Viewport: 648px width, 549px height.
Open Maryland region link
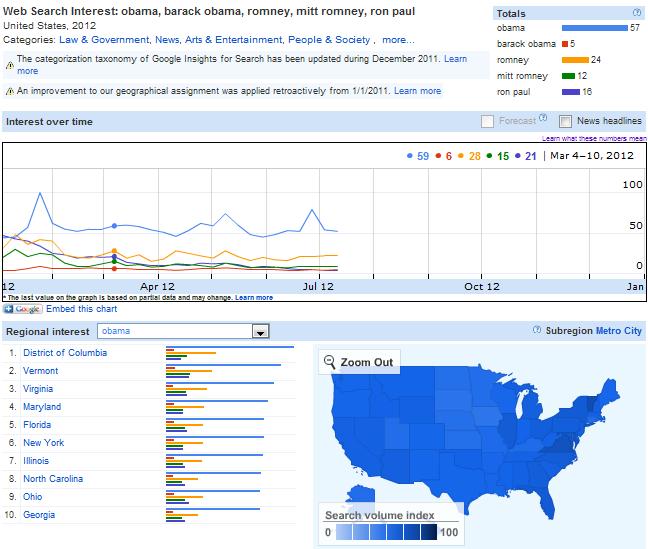[x=42, y=407]
